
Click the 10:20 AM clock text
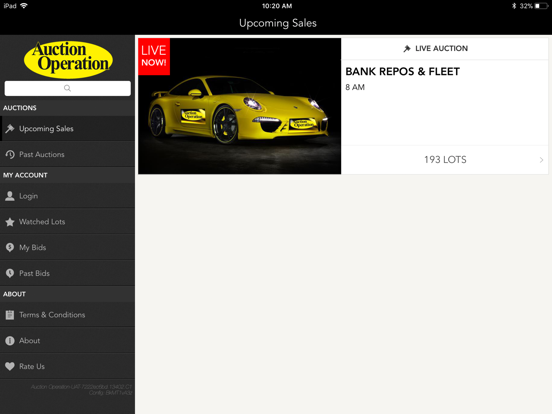[x=277, y=6]
